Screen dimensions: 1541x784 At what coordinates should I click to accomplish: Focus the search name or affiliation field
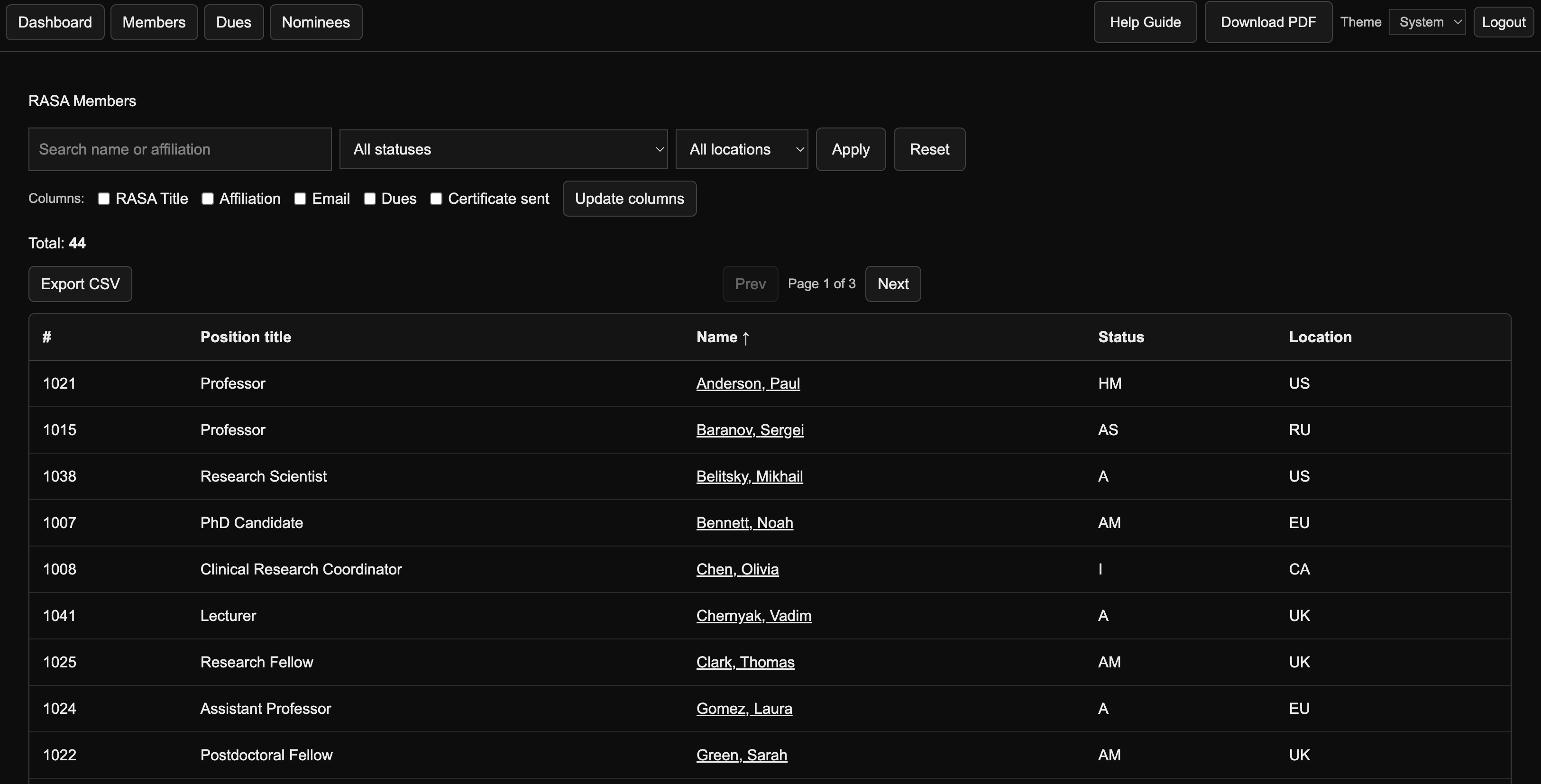point(179,149)
